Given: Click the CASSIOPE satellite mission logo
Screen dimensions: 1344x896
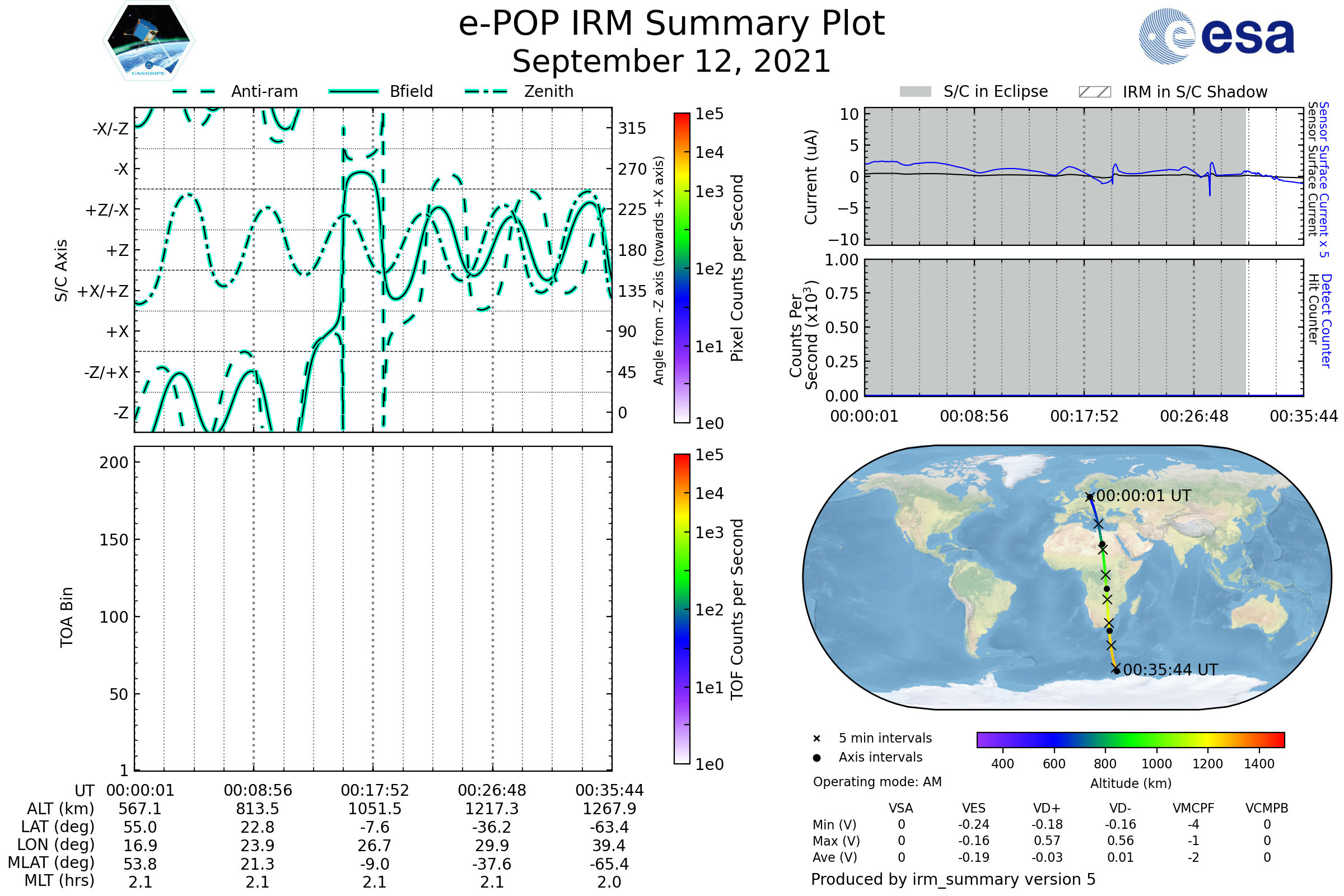Looking at the screenshot, I should 148,41.
